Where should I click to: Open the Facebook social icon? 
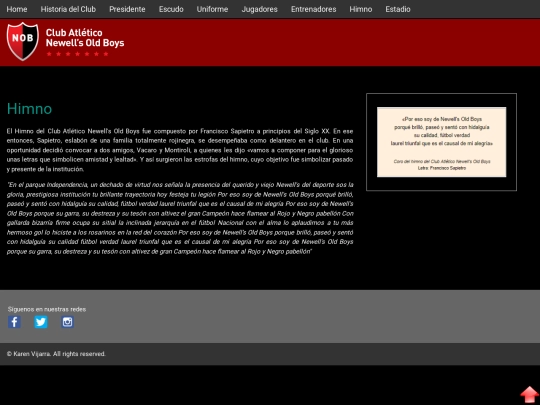click(x=14, y=322)
